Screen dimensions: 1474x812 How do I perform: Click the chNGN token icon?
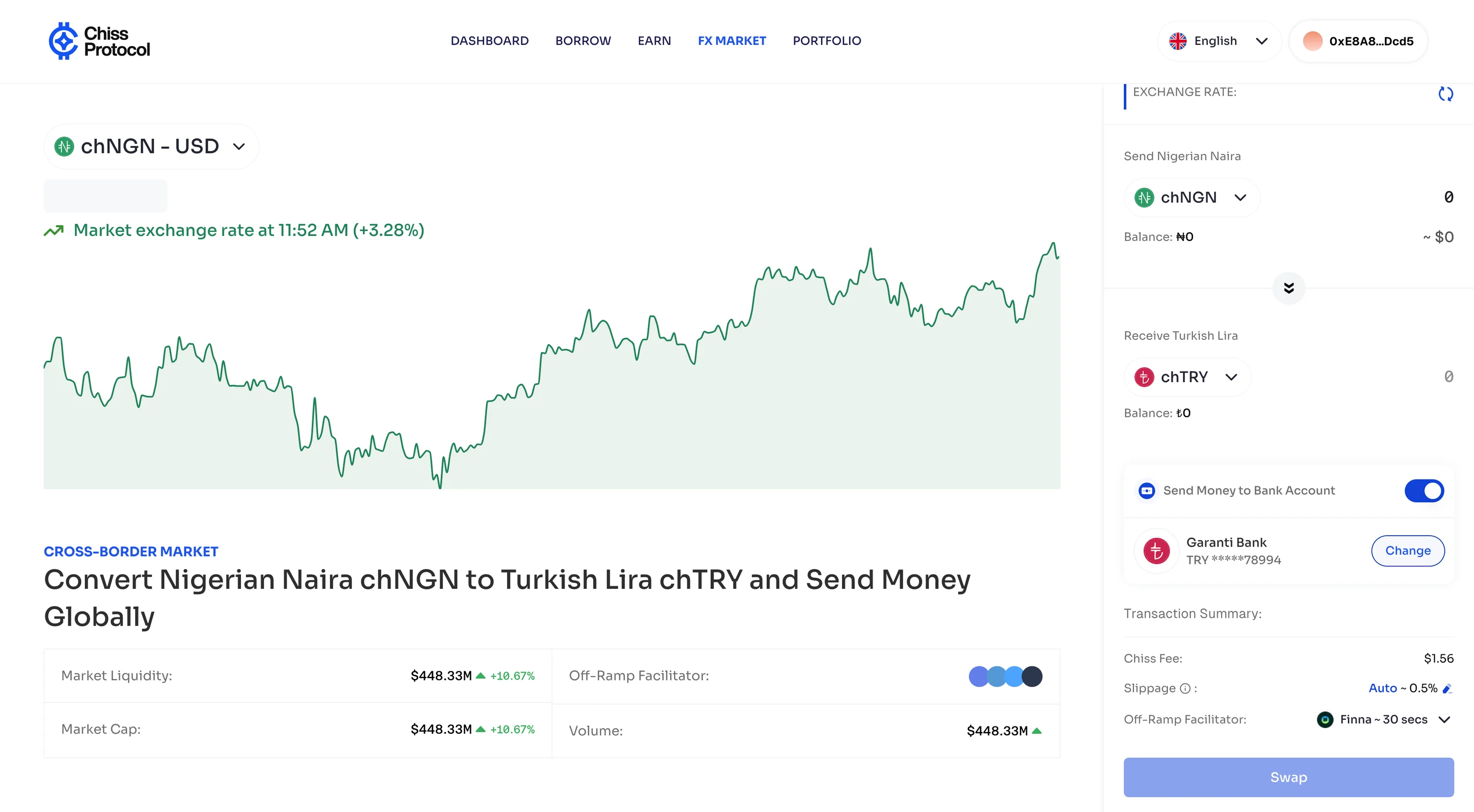[x=1144, y=197]
